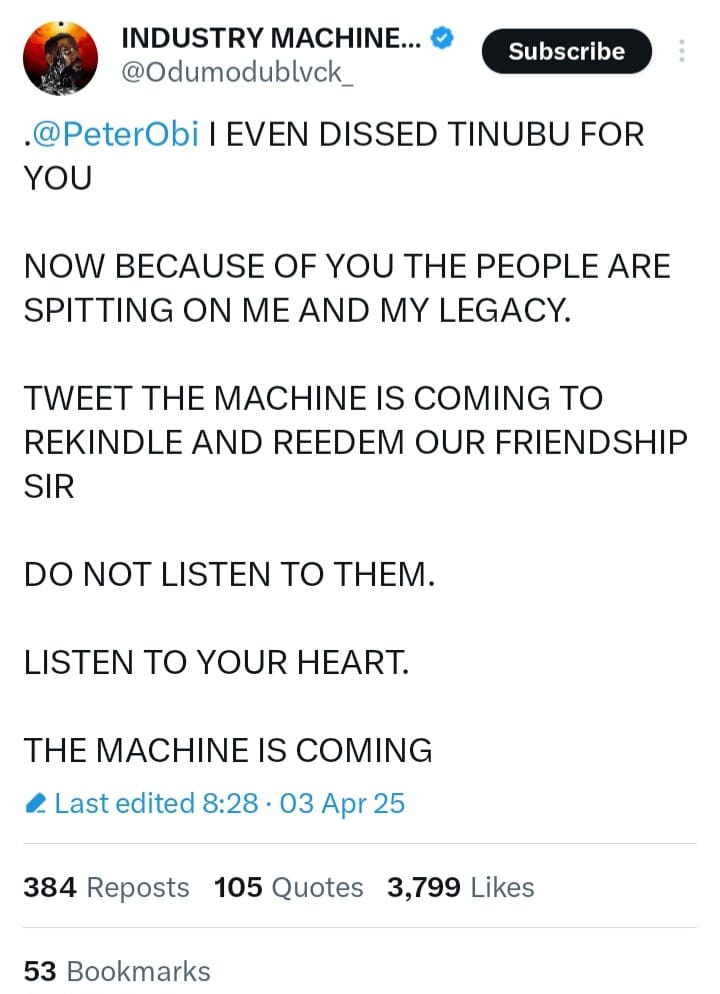Click the pencil edit-history icon
The height and width of the screenshot is (994, 720).
[x=36, y=803]
